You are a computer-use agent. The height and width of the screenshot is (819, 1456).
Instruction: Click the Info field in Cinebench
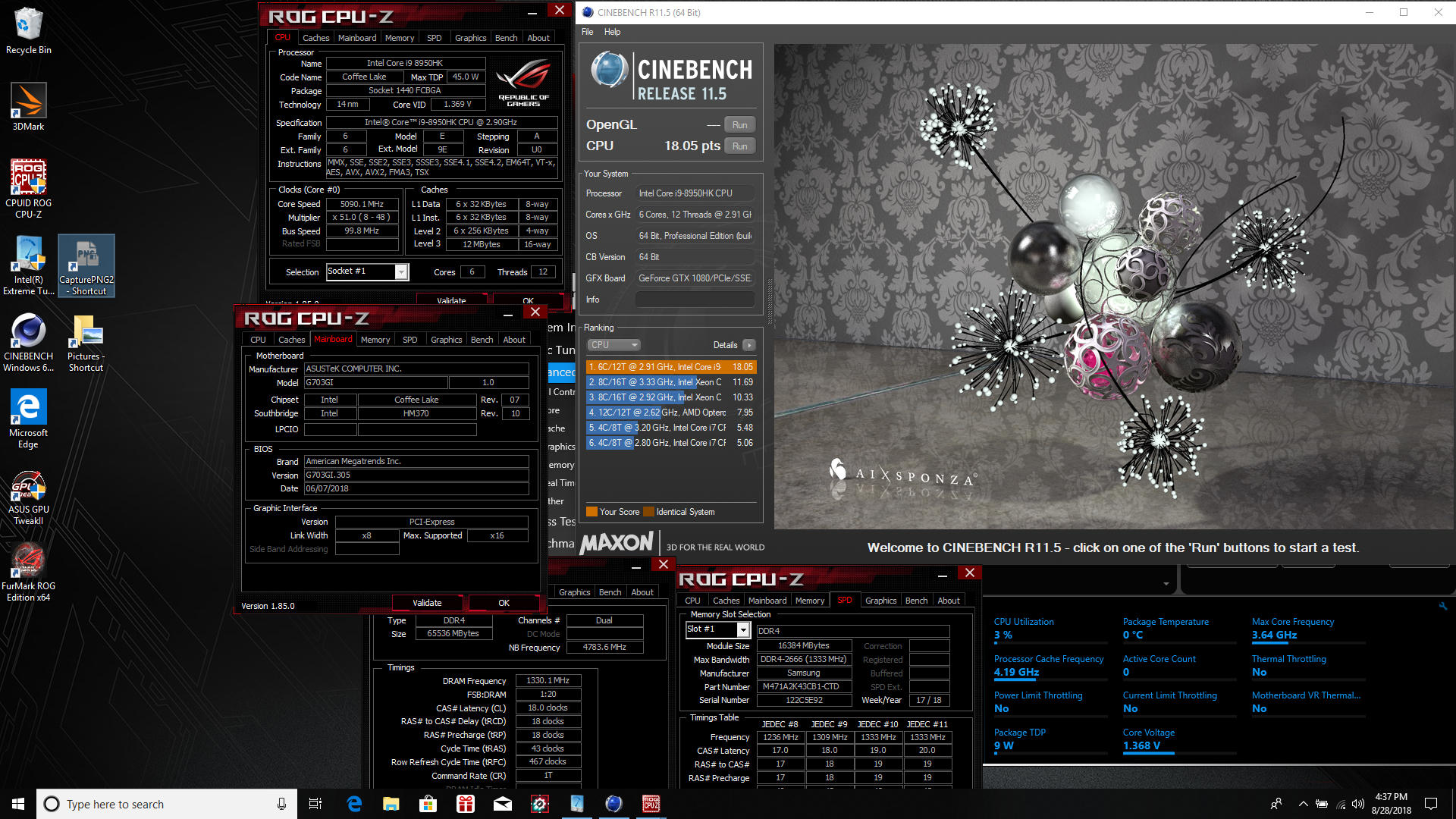[695, 300]
